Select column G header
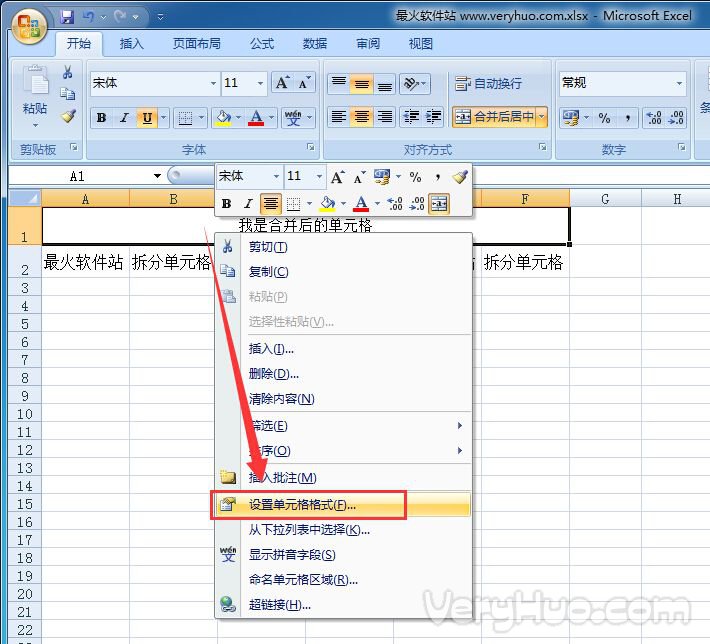 605,199
